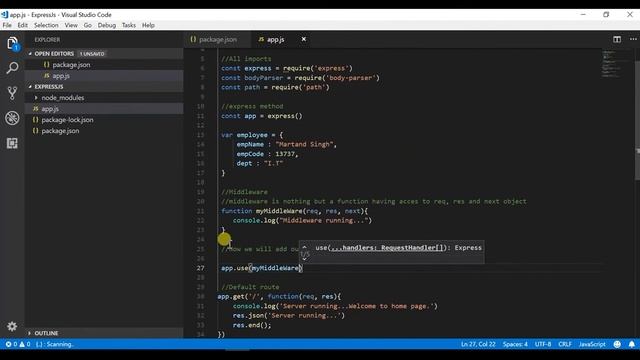Click the //All imports comment
The width and height of the screenshot is (640, 360).
[x=246, y=59]
